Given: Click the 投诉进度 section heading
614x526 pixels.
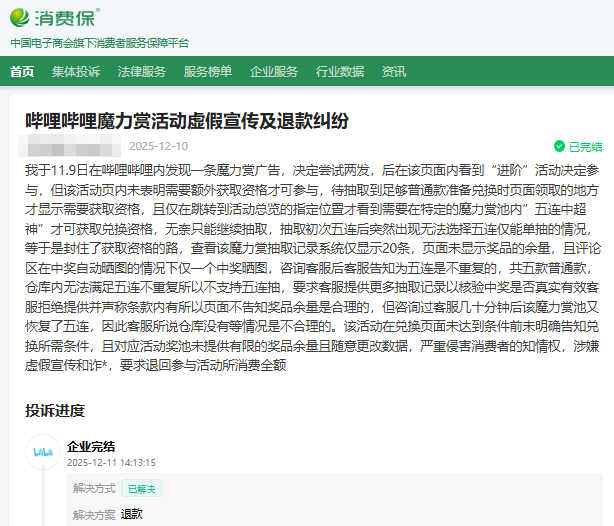Looking at the screenshot, I should tap(55, 410).
